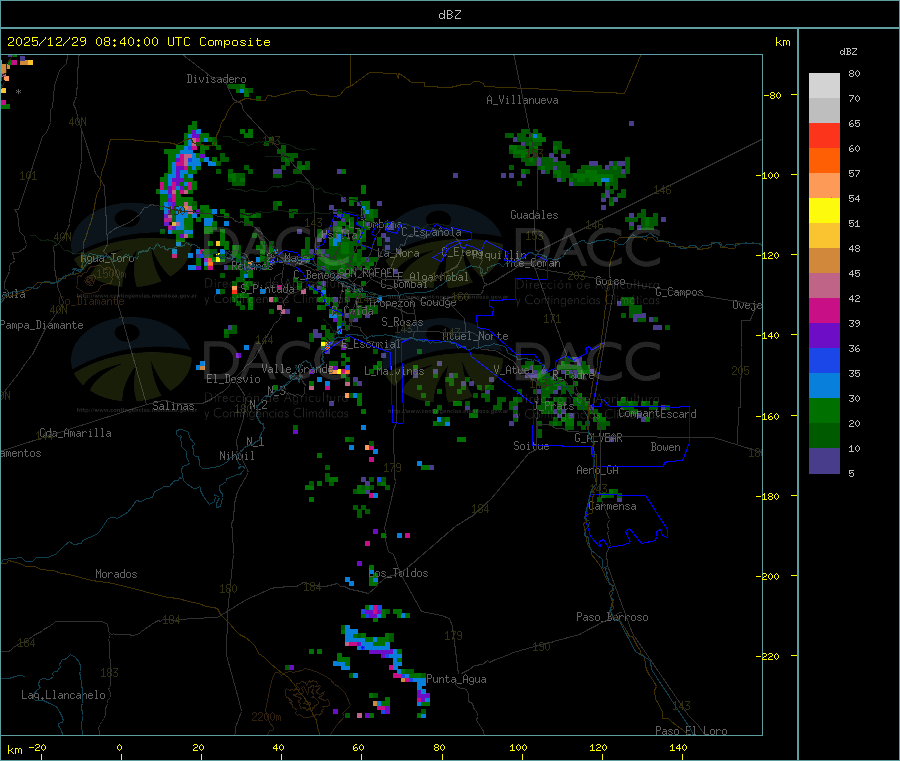Click the Paso_Barroso map label
900x761 pixels.
pyautogui.click(x=612, y=617)
